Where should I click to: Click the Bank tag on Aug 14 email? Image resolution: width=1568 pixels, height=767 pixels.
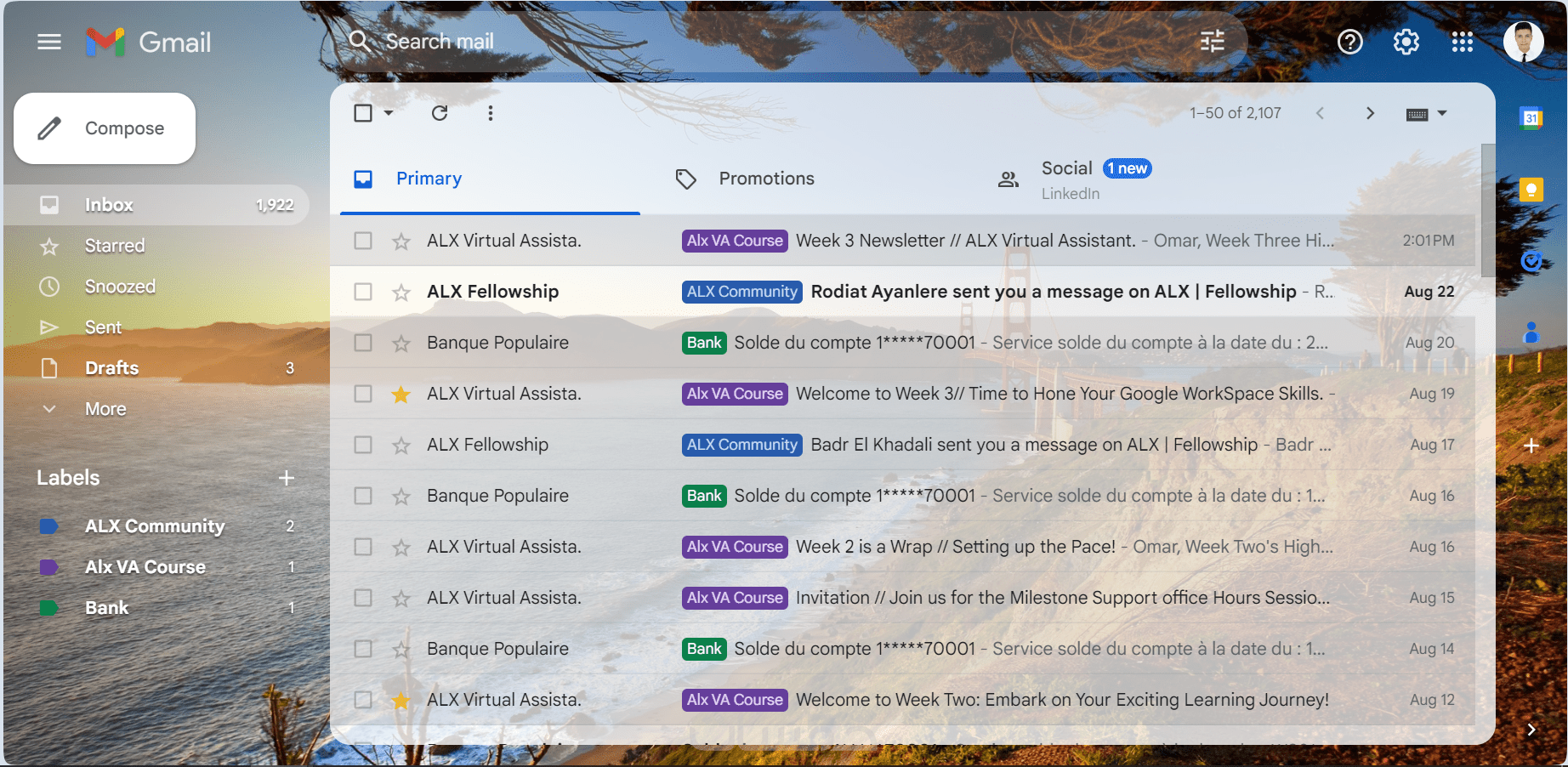704,649
